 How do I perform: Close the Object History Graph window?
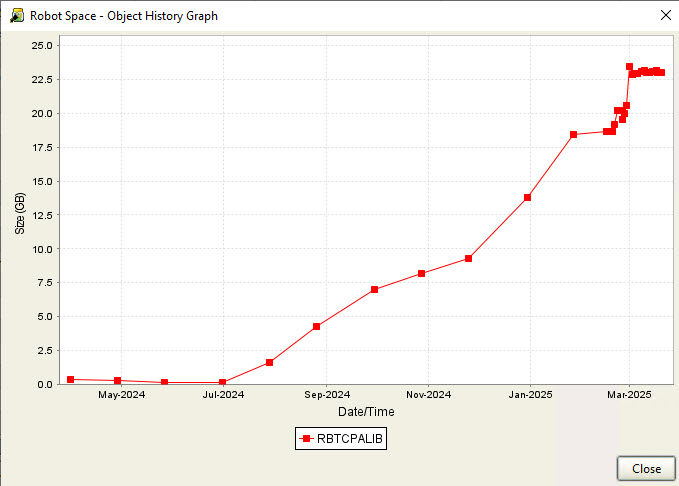tap(666, 15)
